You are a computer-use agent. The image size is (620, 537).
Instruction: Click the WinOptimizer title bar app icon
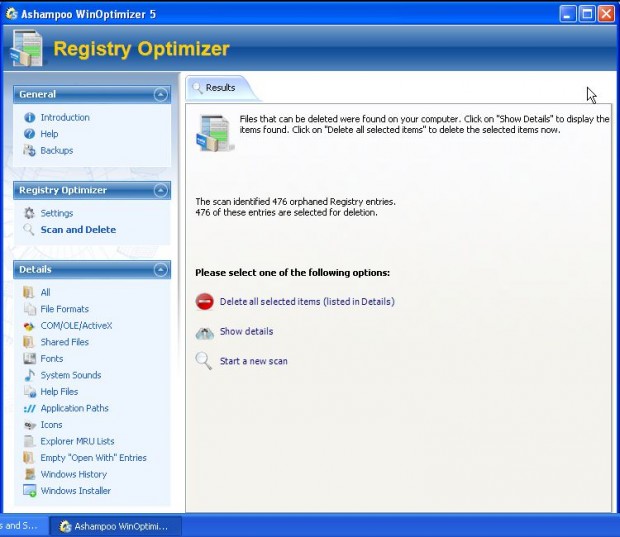coord(11,14)
